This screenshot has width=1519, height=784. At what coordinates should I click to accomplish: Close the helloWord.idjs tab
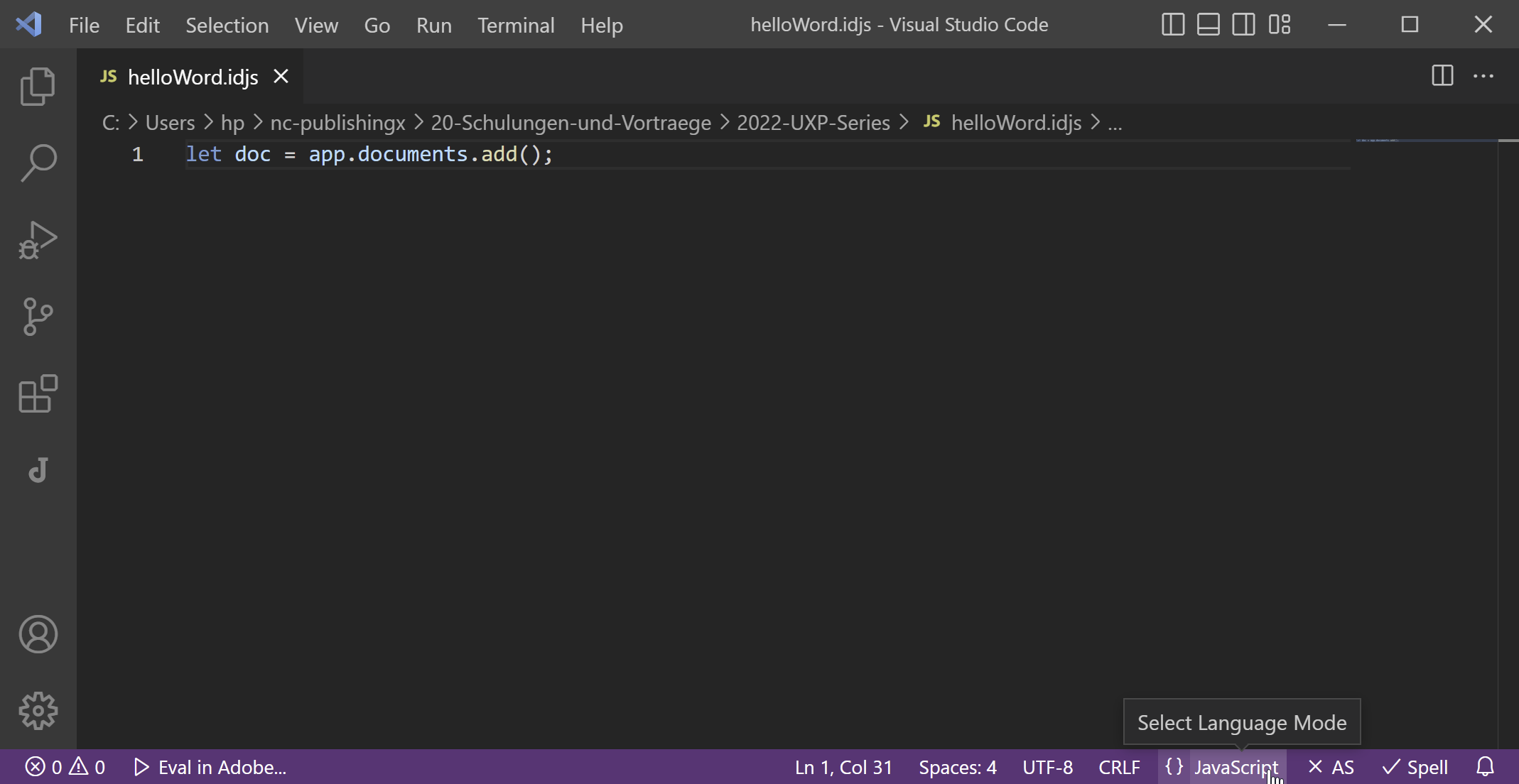[x=281, y=76]
